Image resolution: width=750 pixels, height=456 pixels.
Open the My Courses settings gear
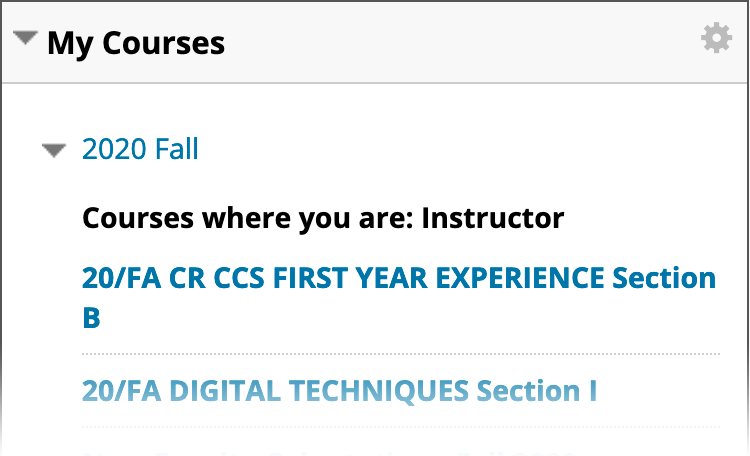pos(716,39)
